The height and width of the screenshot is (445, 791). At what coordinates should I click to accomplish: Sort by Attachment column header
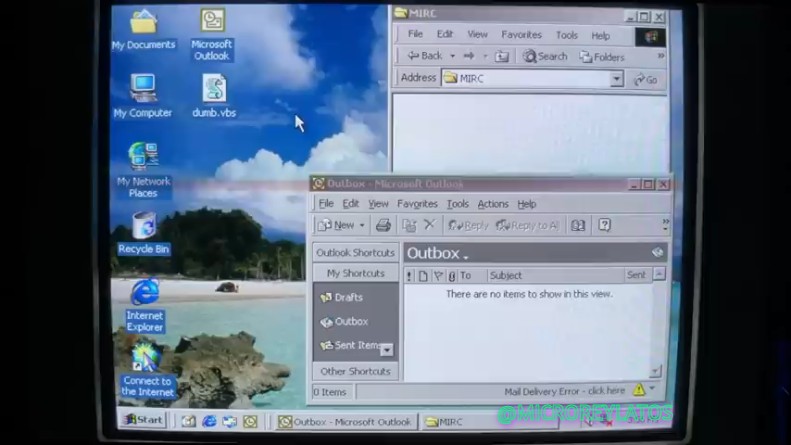point(452,275)
